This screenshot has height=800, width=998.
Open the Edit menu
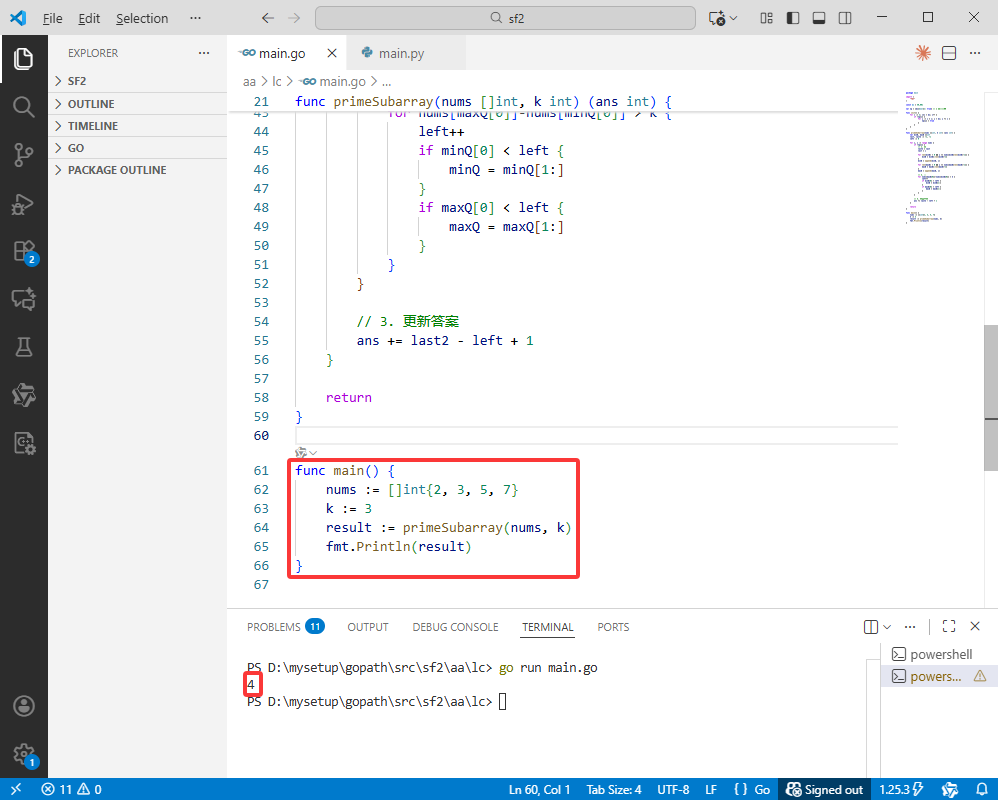[89, 18]
